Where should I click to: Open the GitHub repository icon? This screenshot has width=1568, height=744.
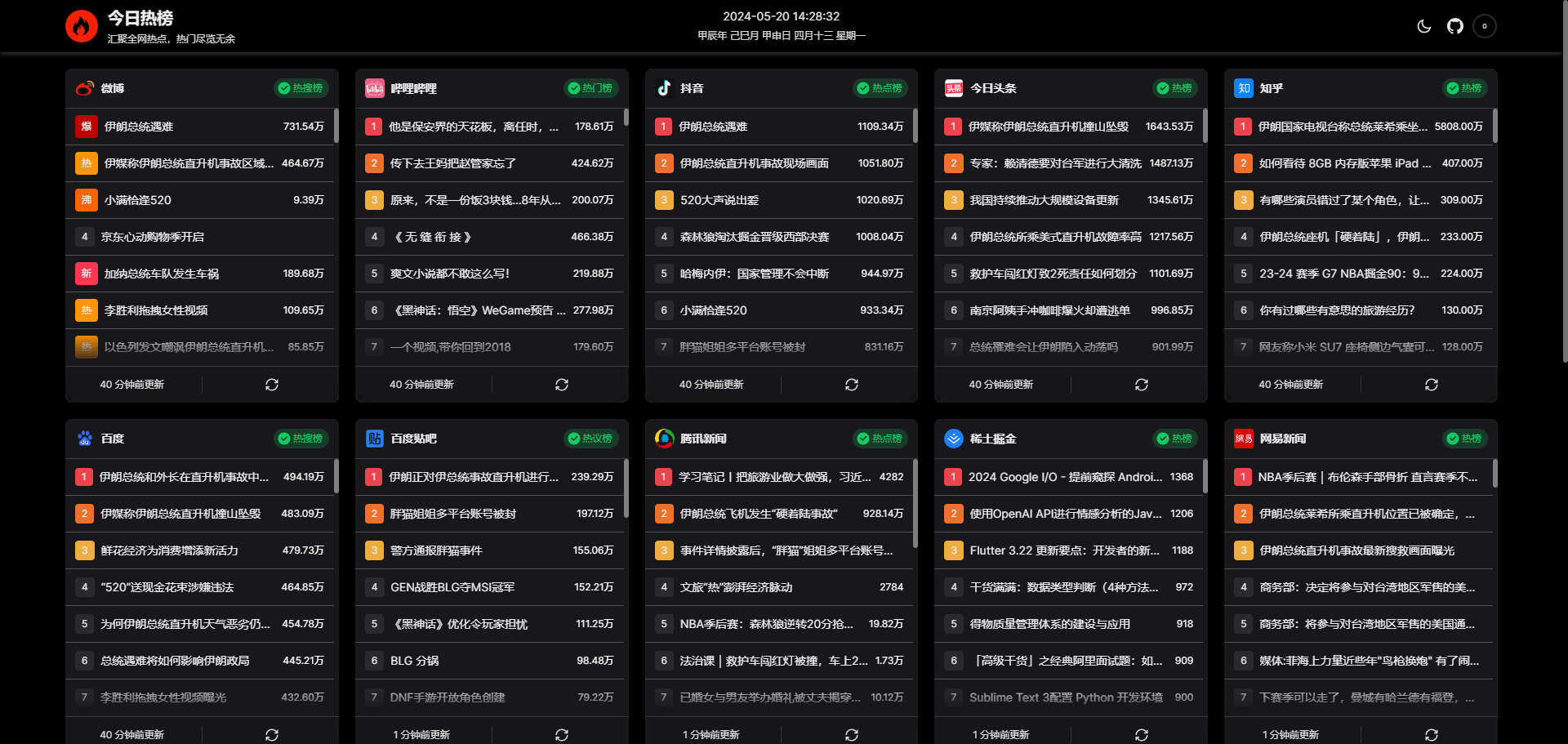1454,26
